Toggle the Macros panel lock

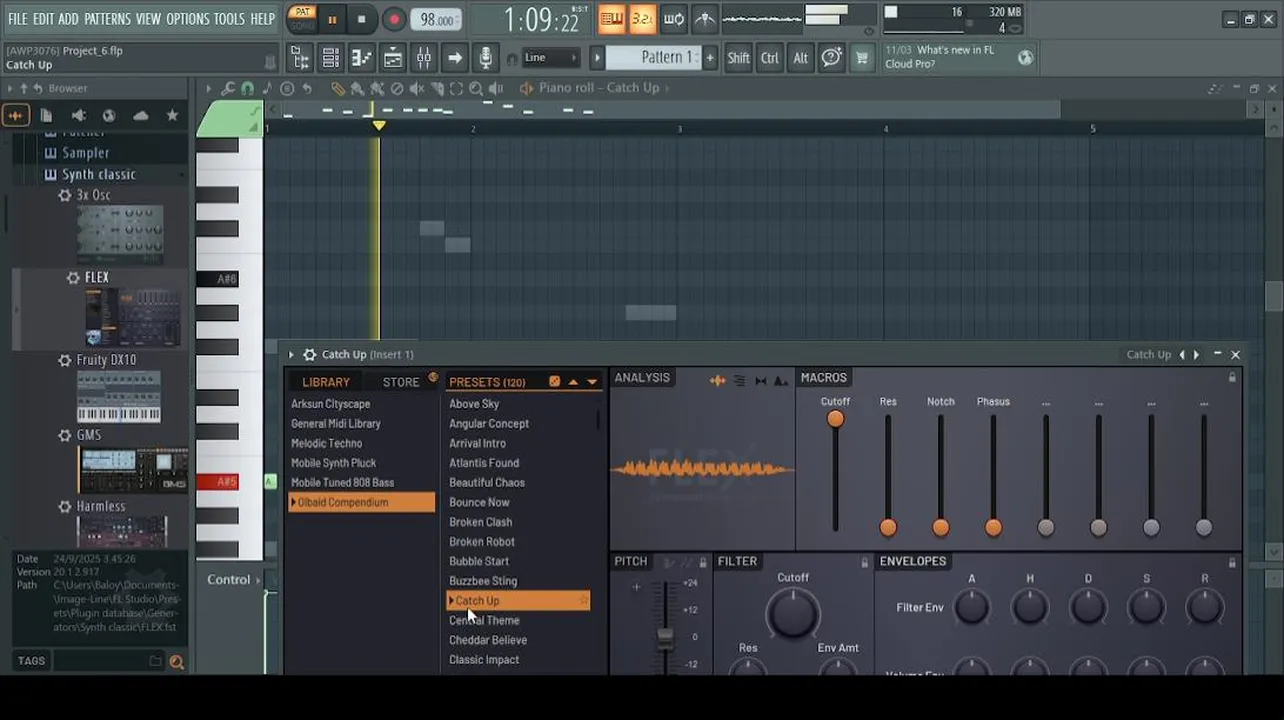pyautogui.click(x=1232, y=377)
